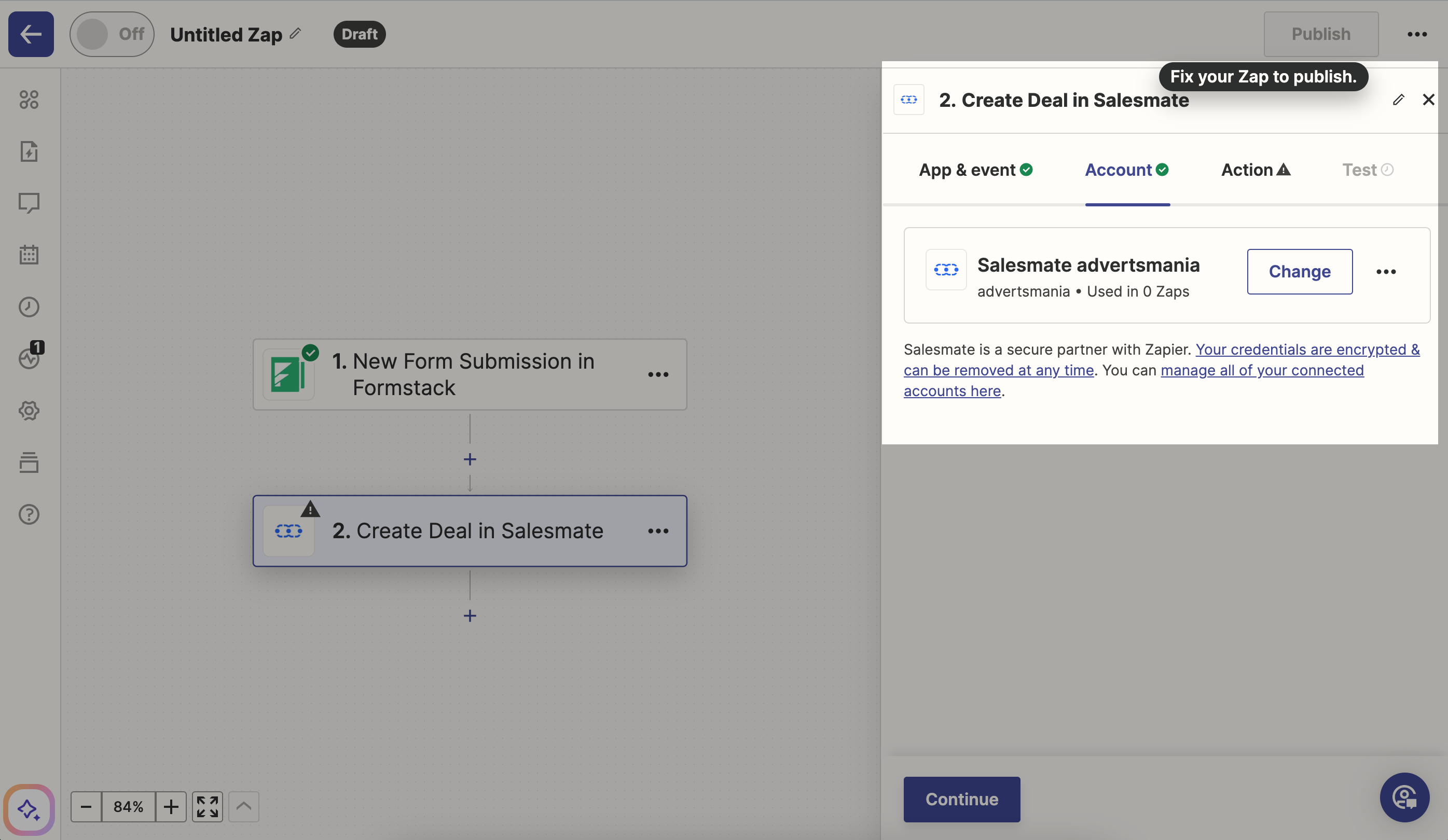Image resolution: width=1448 pixels, height=840 pixels.
Task: Open the settings gear in the sidebar
Action: click(29, 410)
